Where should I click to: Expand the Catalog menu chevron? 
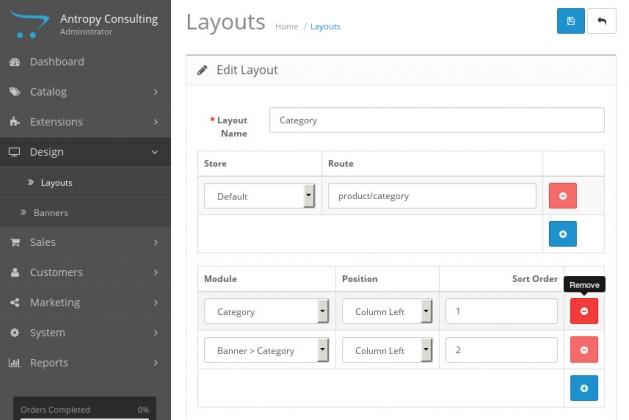156,92
